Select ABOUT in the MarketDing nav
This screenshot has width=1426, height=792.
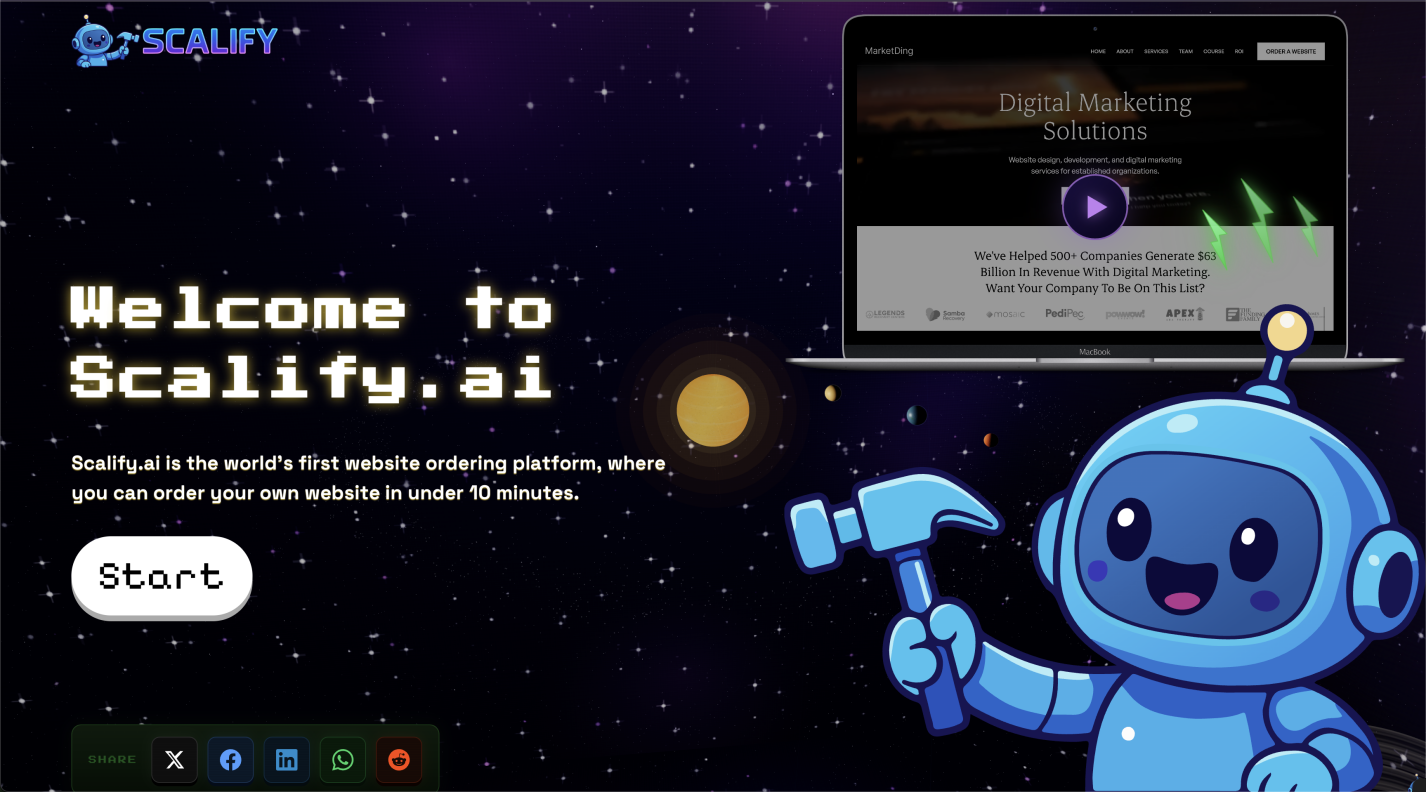1125,51
